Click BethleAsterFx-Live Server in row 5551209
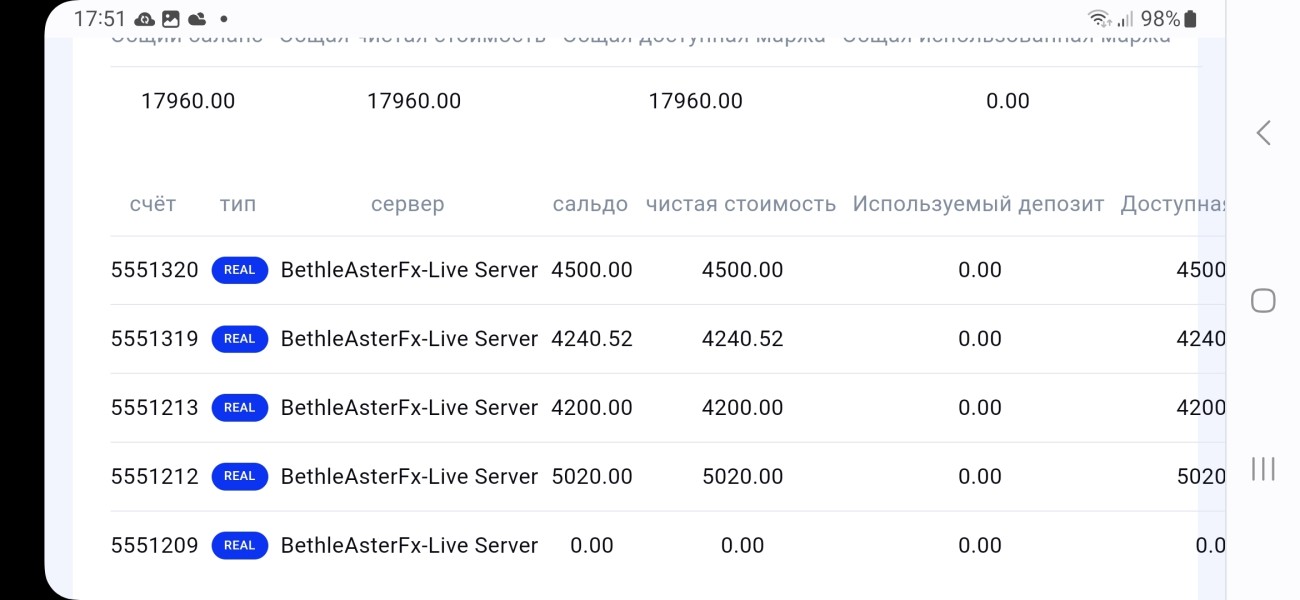The image size is (1300, 600). tap(410, 545)
